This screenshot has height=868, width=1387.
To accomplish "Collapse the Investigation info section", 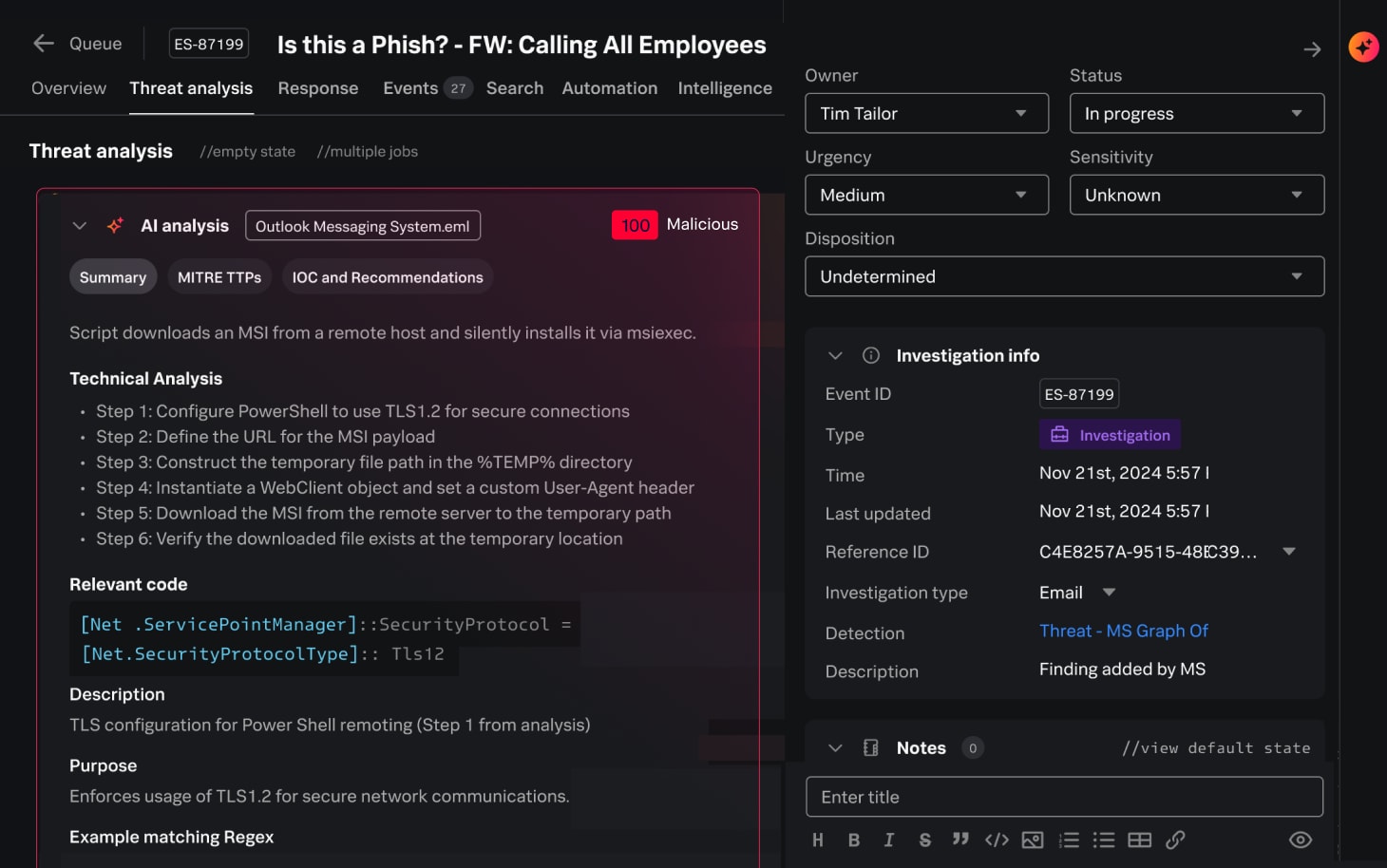I will tap(835, 355).
